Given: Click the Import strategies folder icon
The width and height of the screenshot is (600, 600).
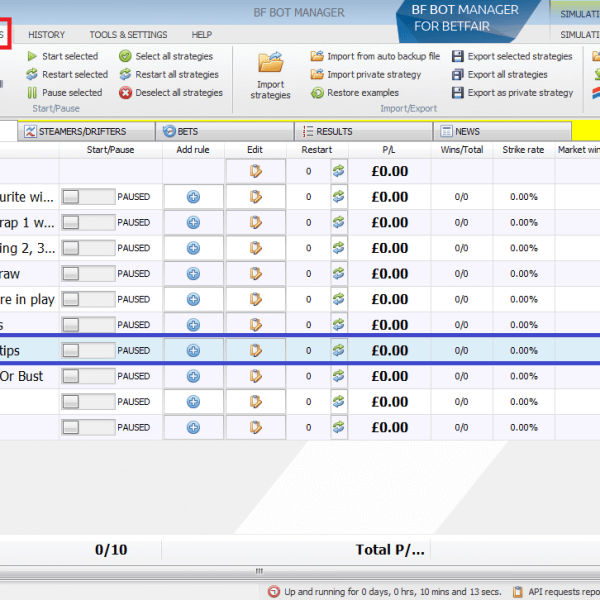Looking at the screenshot, I should pos(270,64).
